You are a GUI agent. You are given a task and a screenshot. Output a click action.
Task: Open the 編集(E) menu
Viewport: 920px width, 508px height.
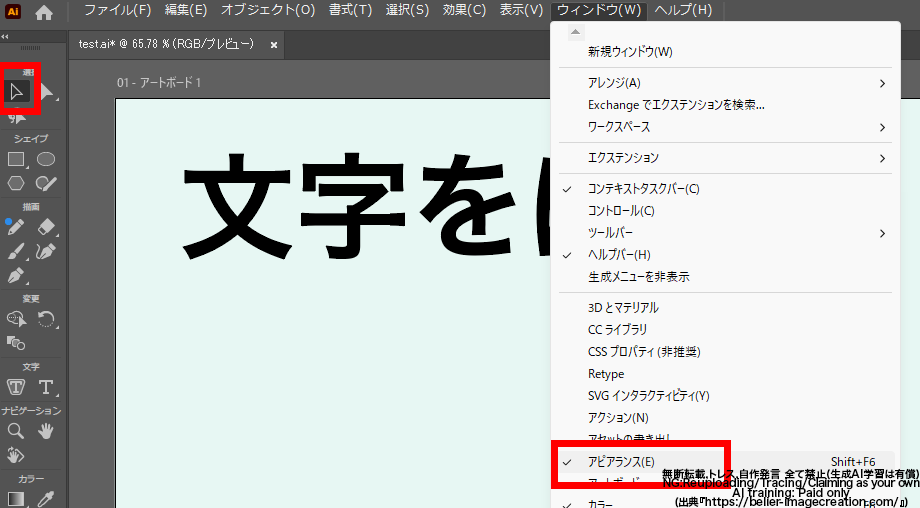click(x=186, y=10)
